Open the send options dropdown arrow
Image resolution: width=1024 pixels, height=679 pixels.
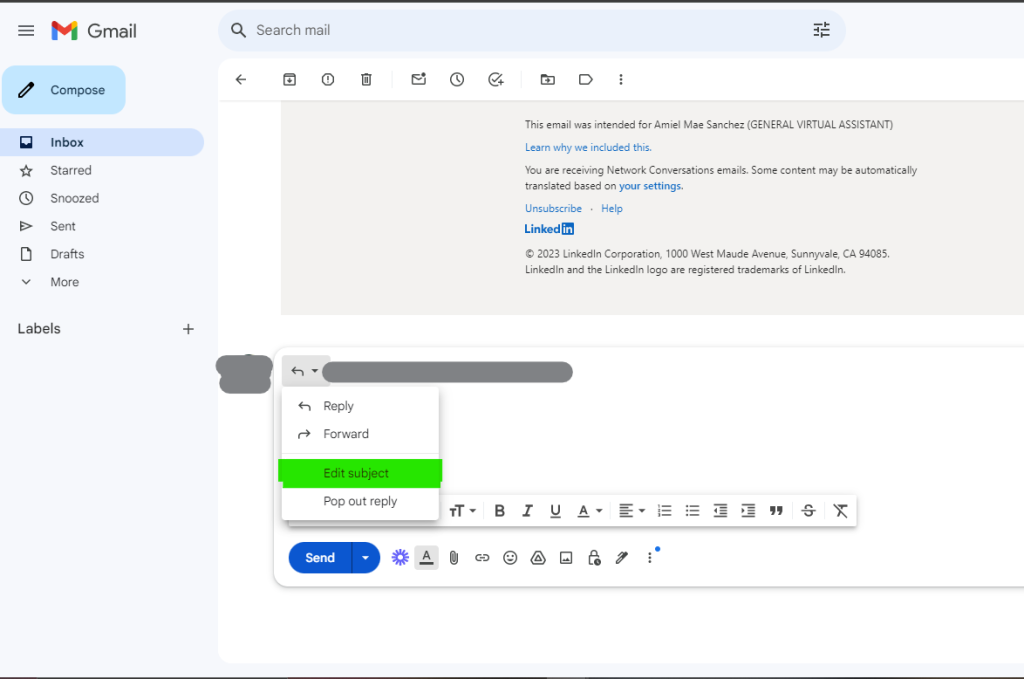(x=366, y=558)
